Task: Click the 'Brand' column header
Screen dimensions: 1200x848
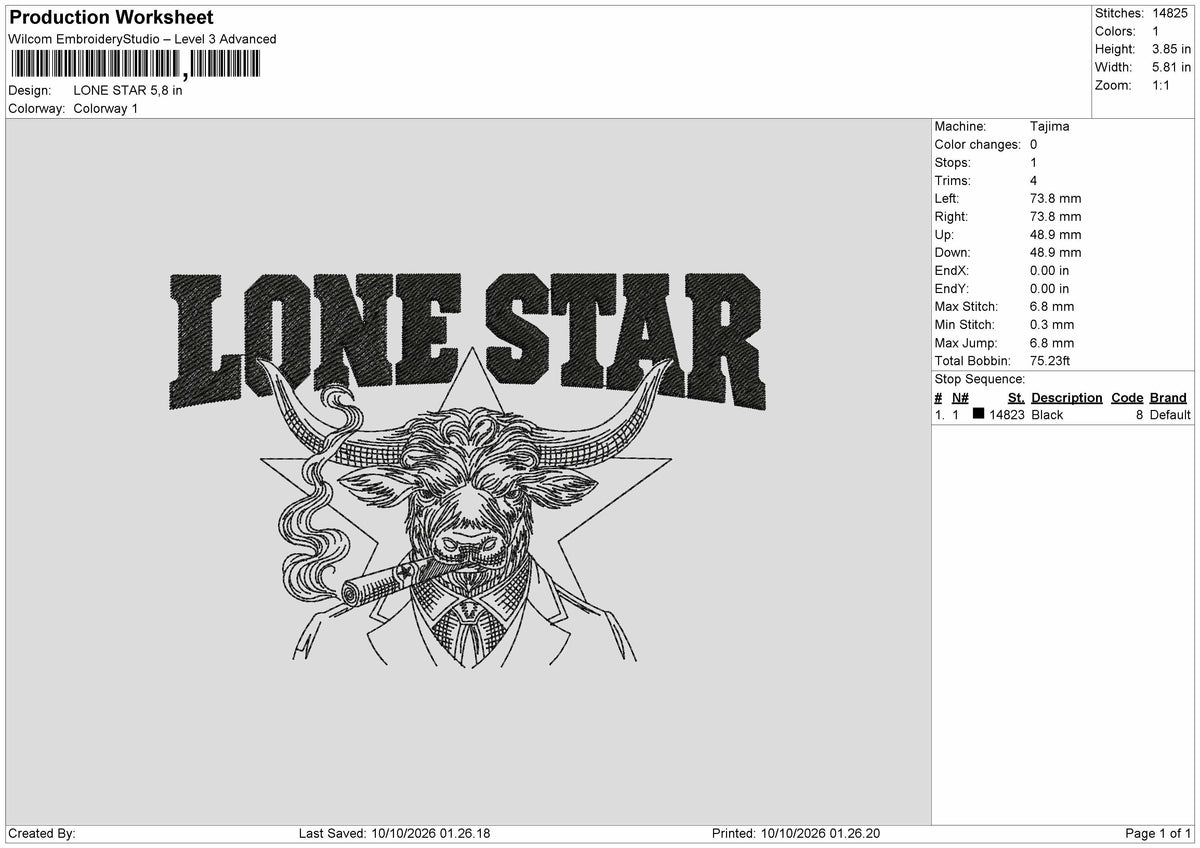Action: pos(1168,397)
